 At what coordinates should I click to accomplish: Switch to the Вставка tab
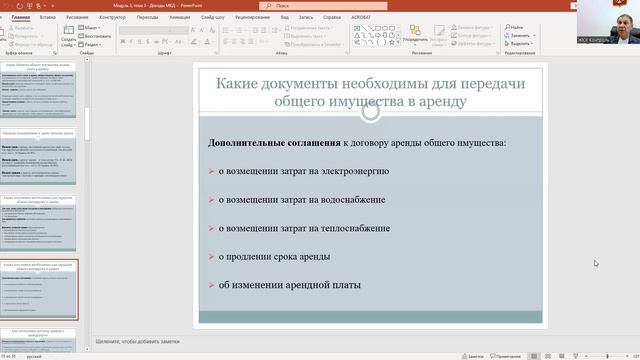click(x=48, y=17)
